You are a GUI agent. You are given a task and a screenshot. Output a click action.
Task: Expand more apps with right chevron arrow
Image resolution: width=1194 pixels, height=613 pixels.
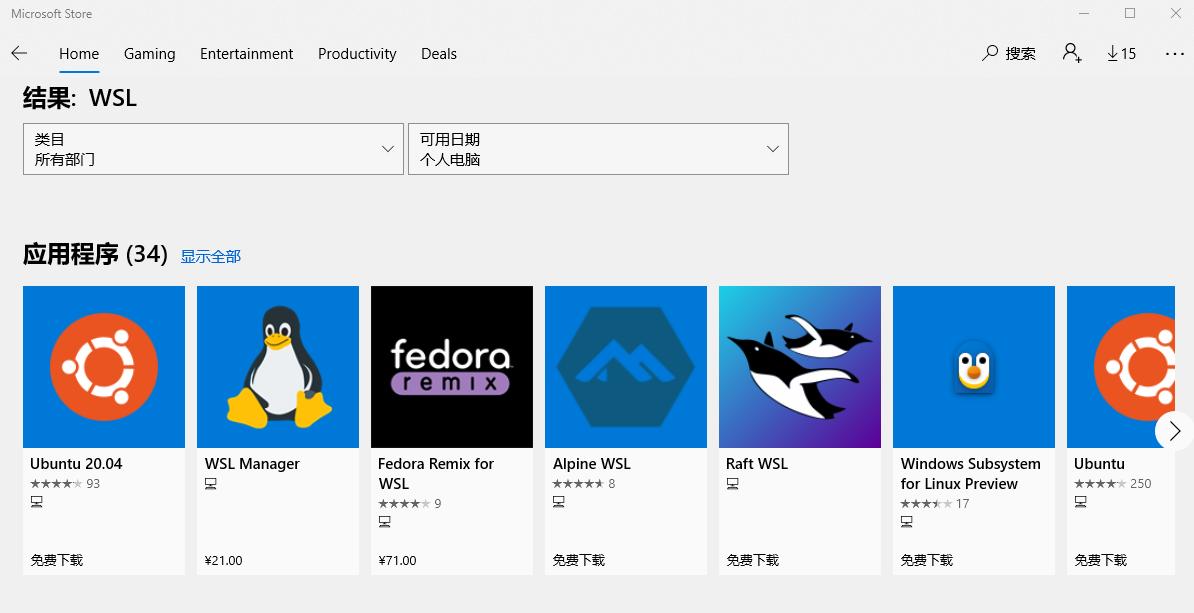[x=1173, y=431]
